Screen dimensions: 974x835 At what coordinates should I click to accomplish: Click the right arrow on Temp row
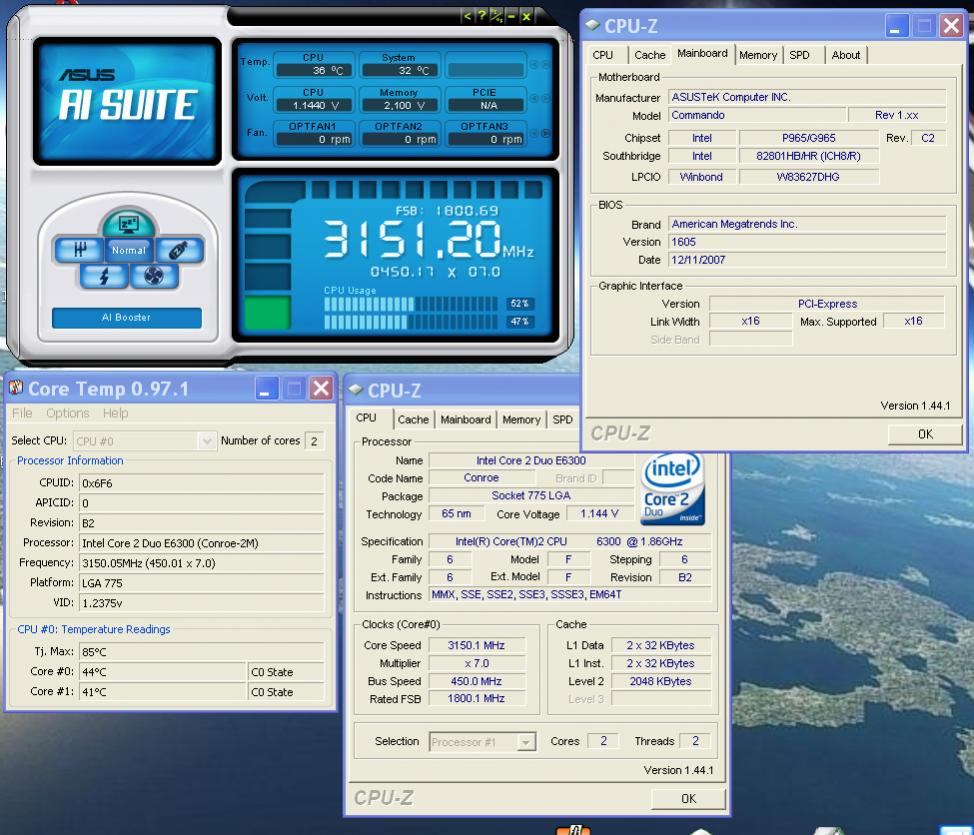(545, 65)
